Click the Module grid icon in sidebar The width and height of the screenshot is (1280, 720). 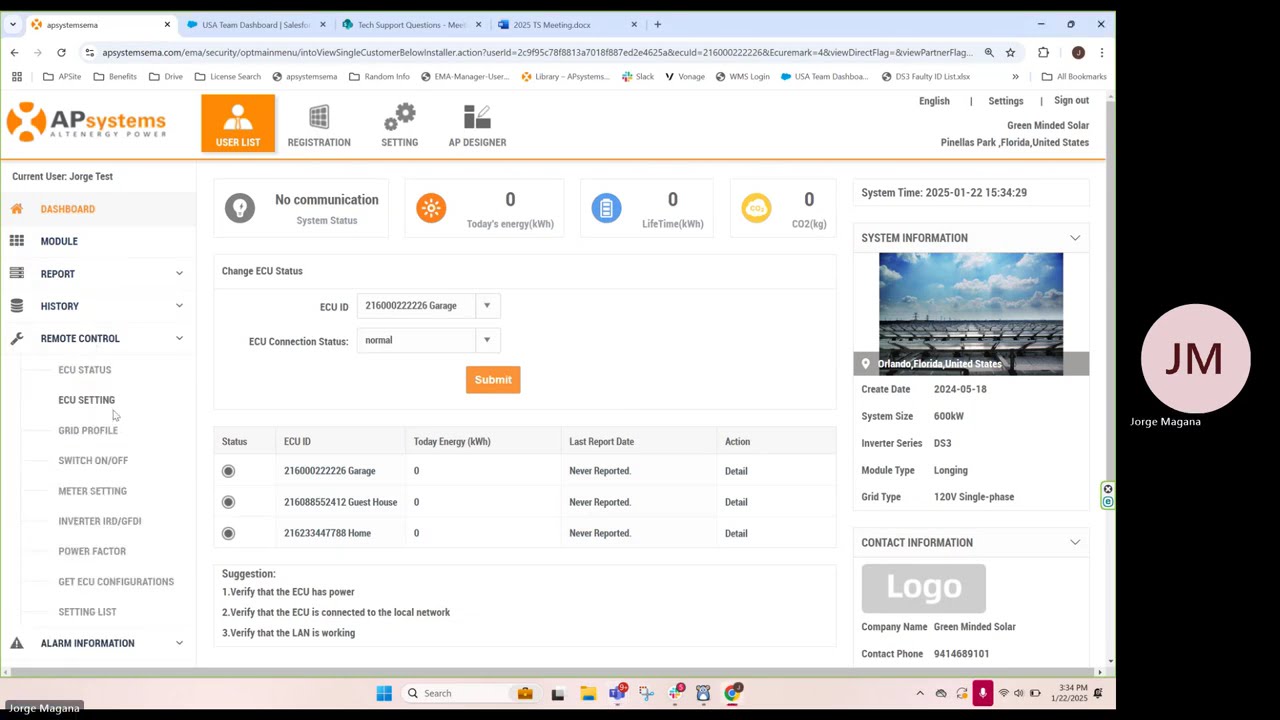17,241
